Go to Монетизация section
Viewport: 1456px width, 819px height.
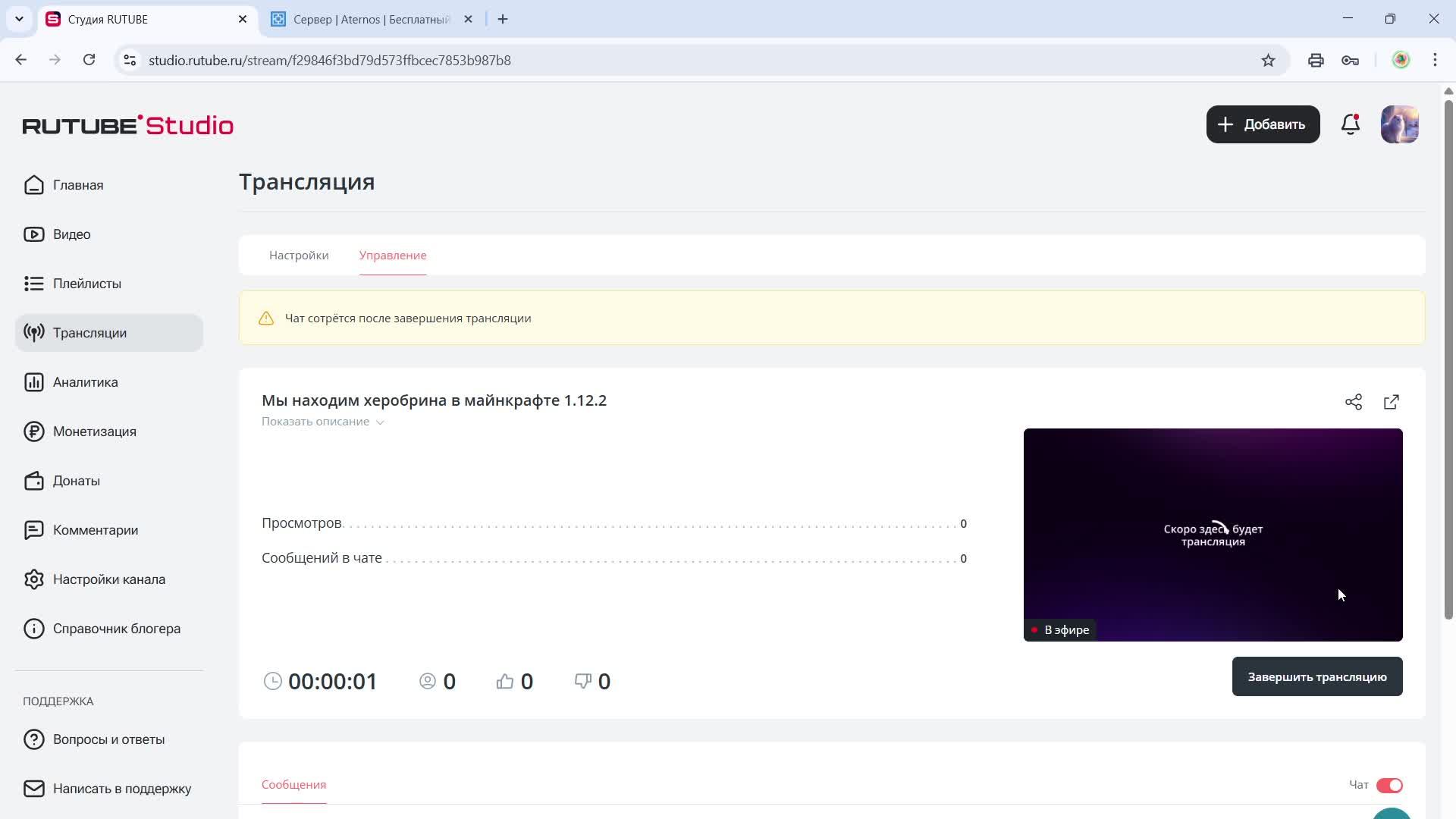click(x=94, y=431)
